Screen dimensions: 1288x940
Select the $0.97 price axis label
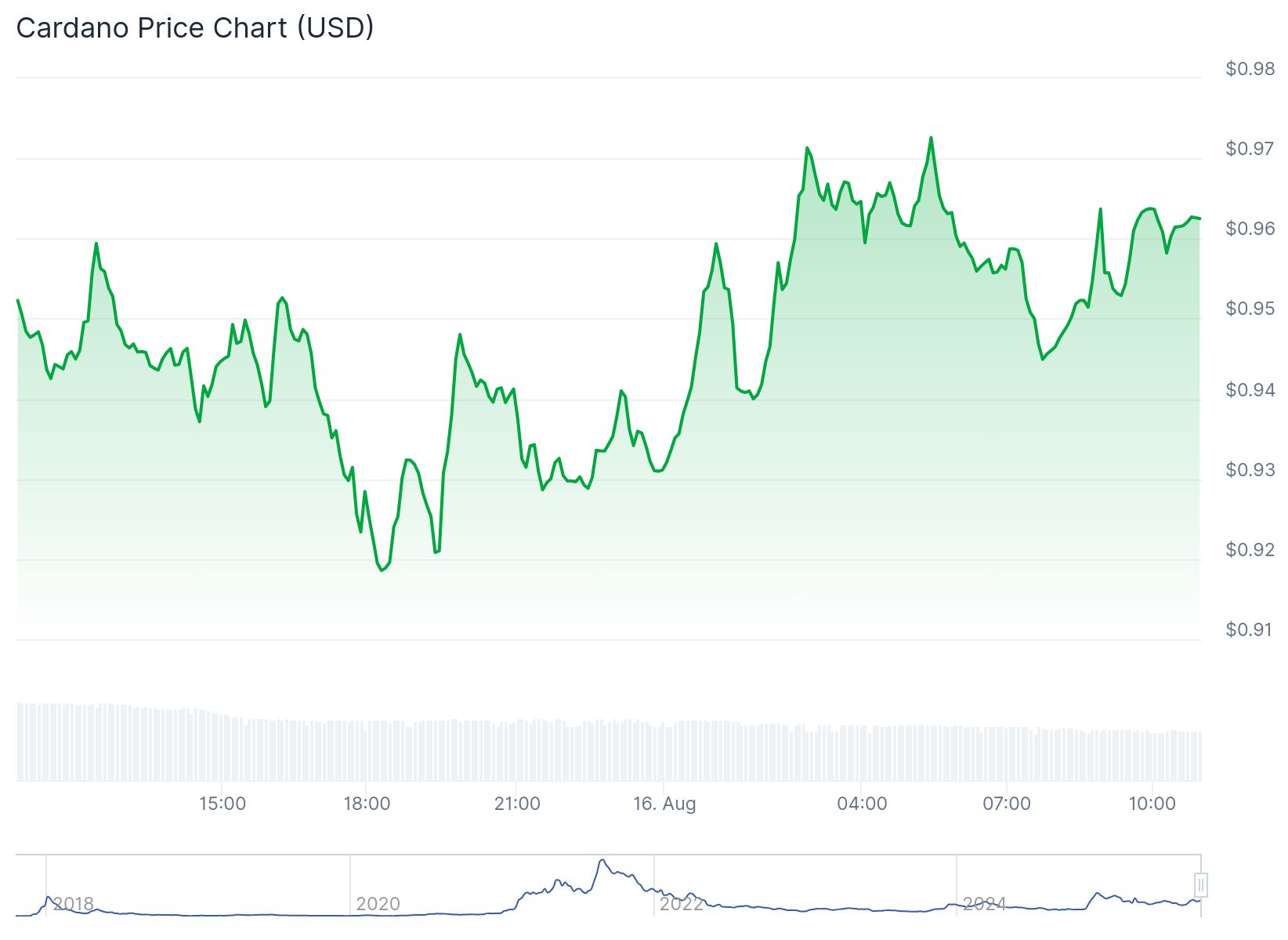(1250, 149)
